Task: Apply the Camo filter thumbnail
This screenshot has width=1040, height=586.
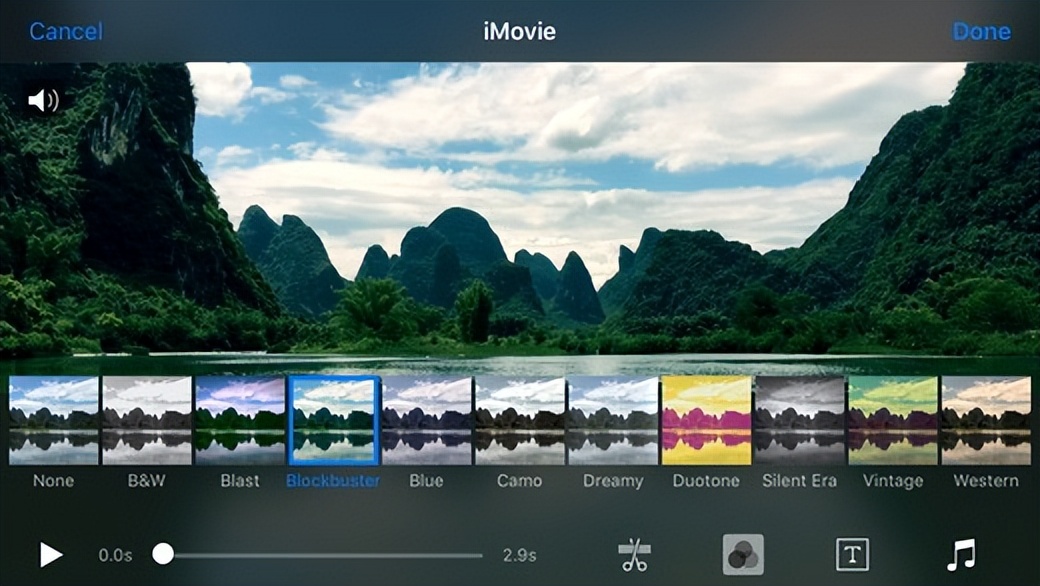Action: [520, 420]
